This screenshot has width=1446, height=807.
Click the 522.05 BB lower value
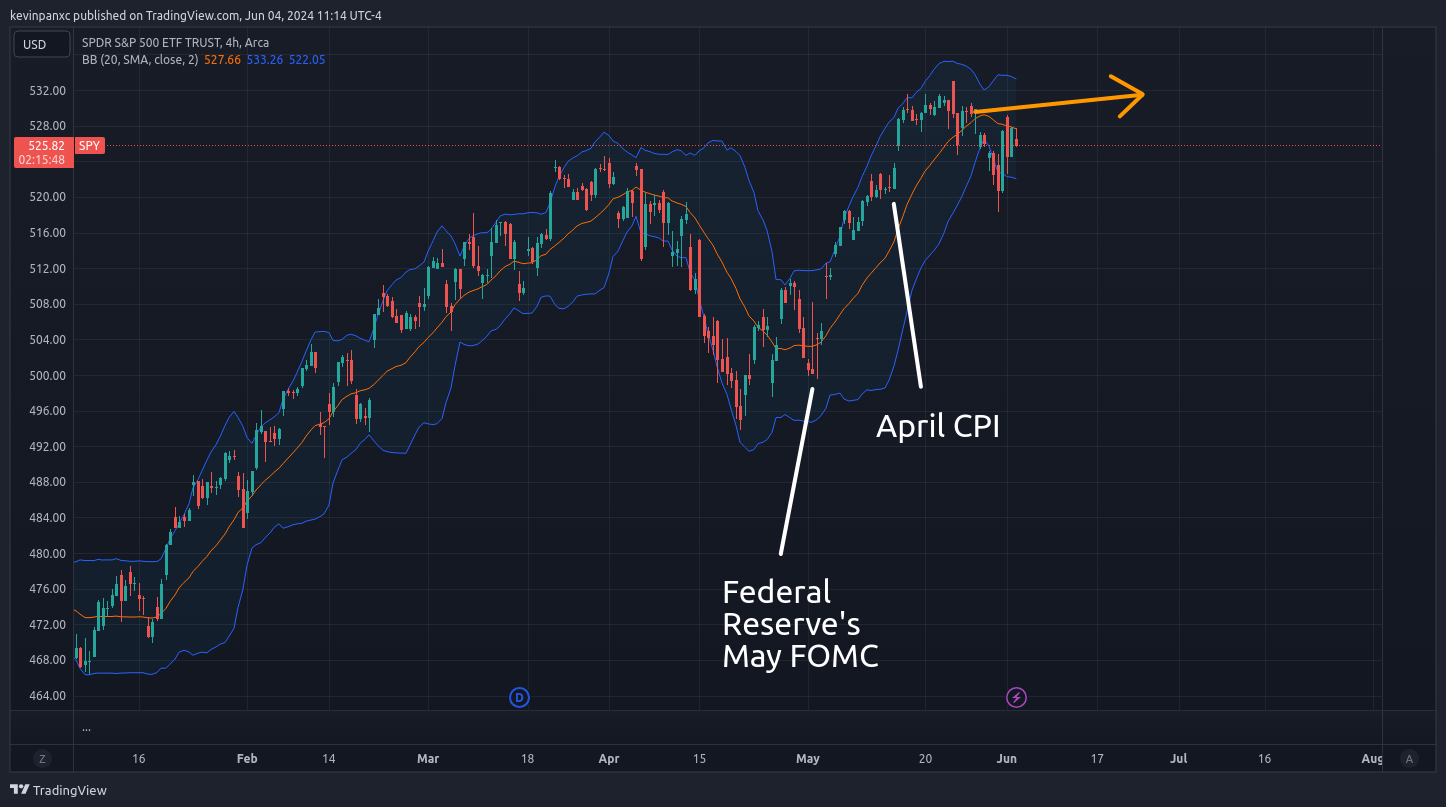click(x=307, y=60)
